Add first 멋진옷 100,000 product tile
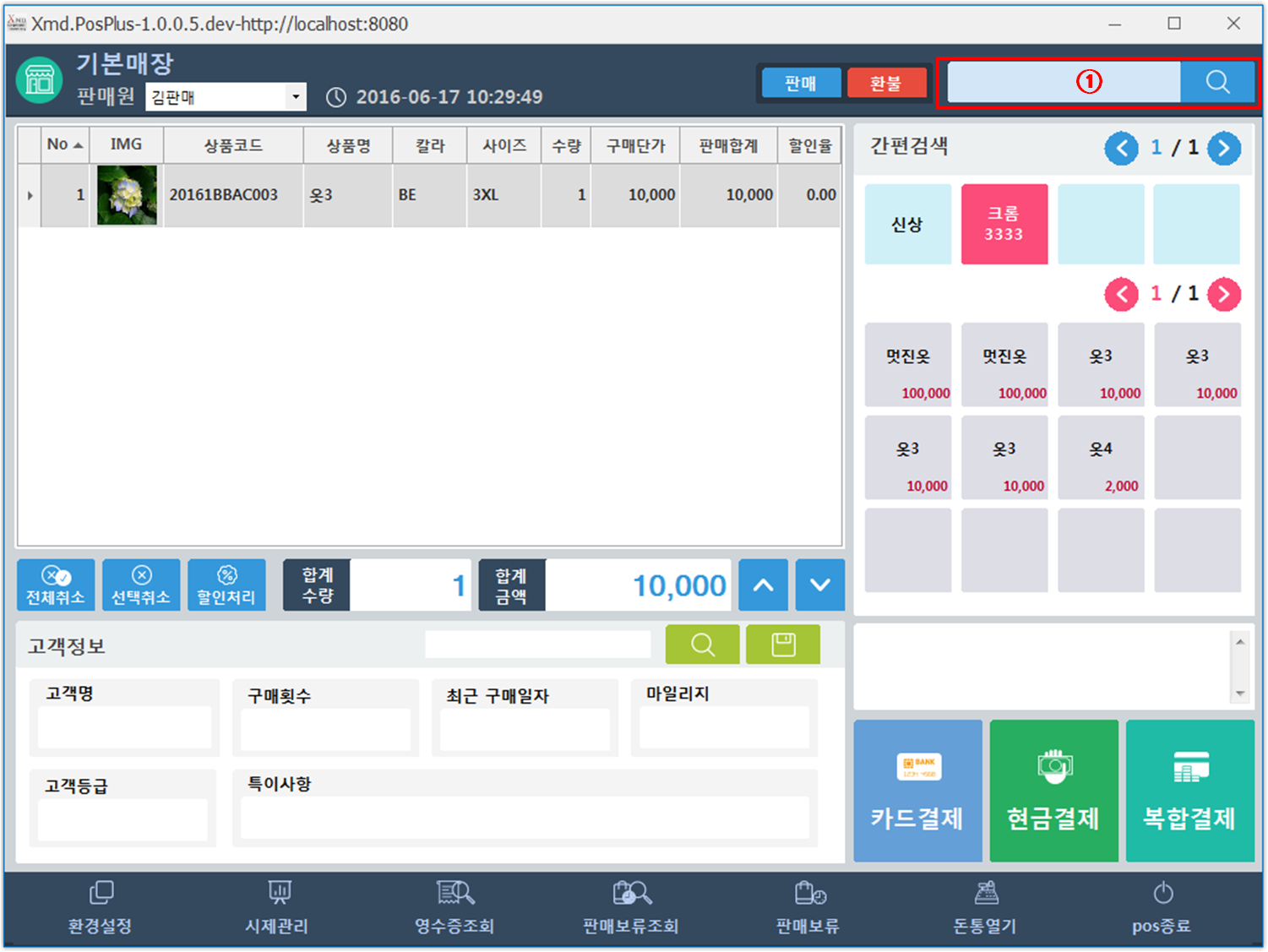The width and height of the screenshot is (1268, 952). click(x=908, y=365)
